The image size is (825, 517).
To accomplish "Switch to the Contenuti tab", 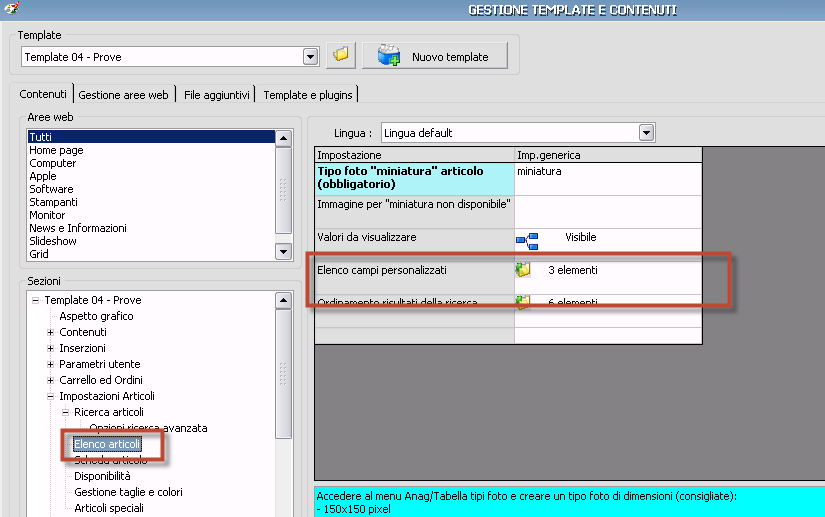I will coord(43,94).
